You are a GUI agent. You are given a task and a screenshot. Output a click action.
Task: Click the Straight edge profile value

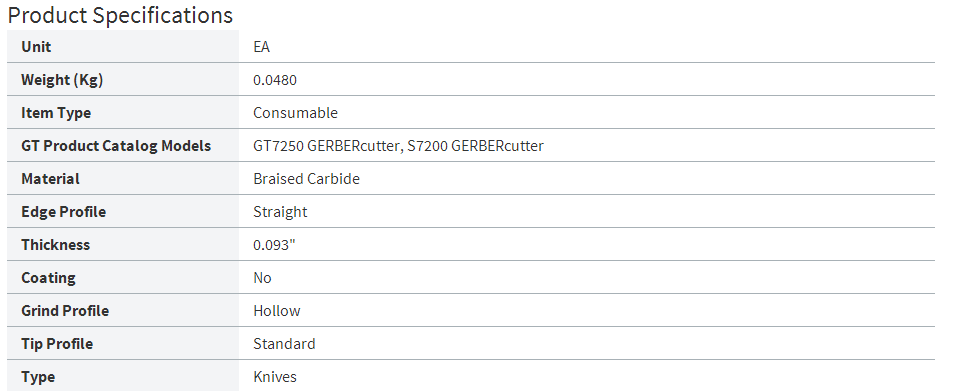(x=281, y=212)
